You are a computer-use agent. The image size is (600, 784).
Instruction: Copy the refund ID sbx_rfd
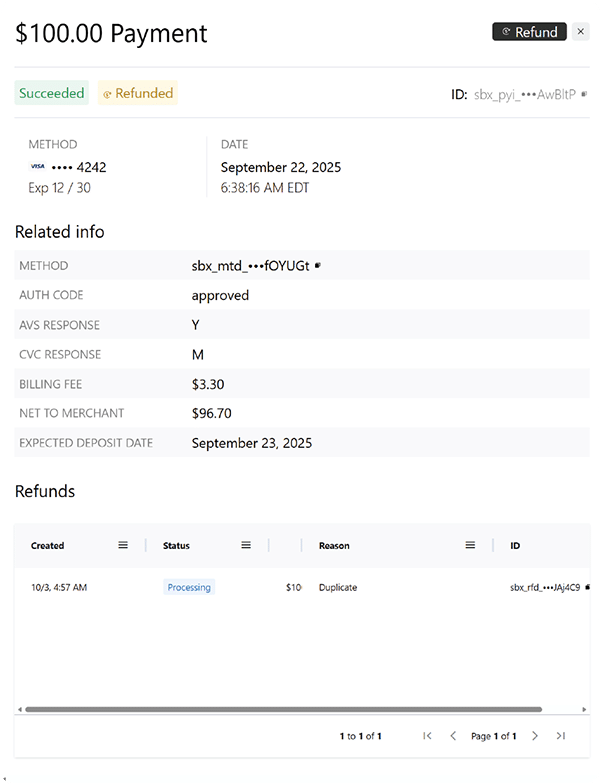[587, 587]
